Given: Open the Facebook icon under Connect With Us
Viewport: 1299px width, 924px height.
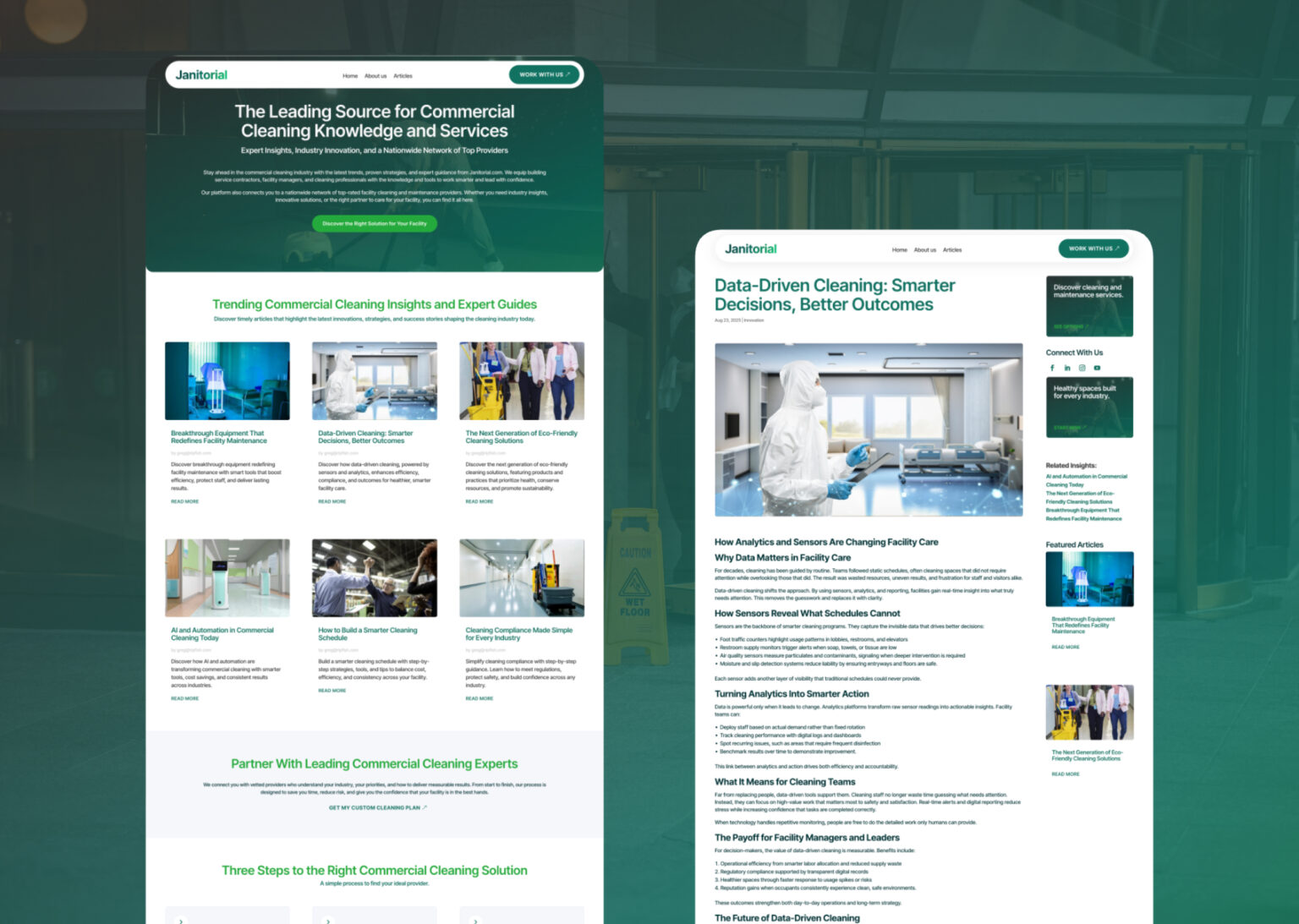Looking at the screenshot, I should [x=1052, y=368].
